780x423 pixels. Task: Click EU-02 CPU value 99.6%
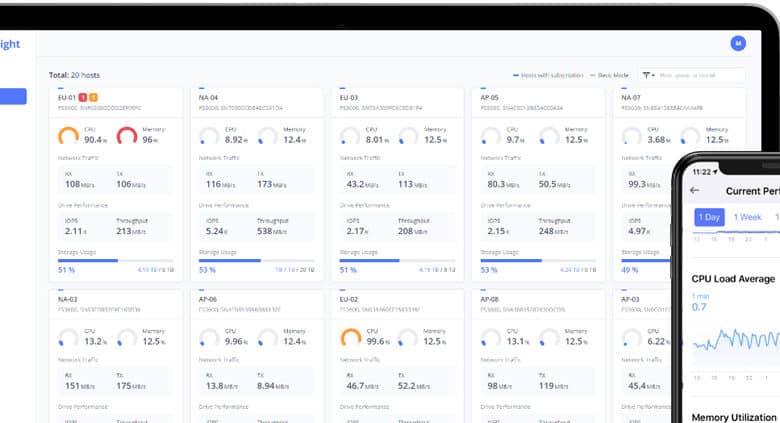pyautogui.click(x=378, y=341)
